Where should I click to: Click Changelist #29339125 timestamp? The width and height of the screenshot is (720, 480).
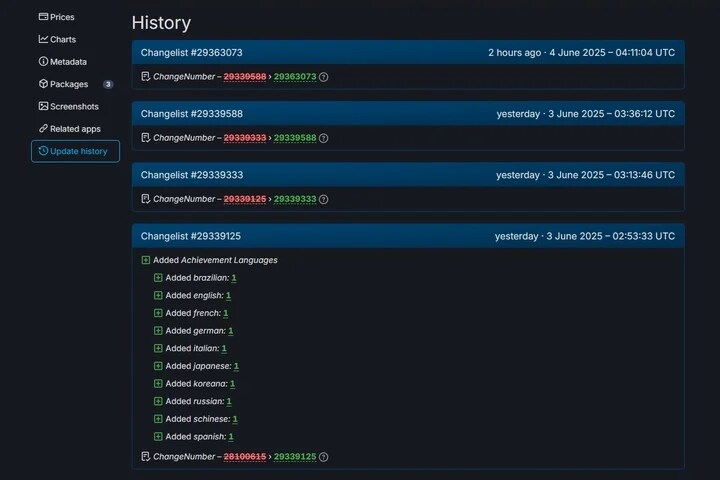(584, 237)
